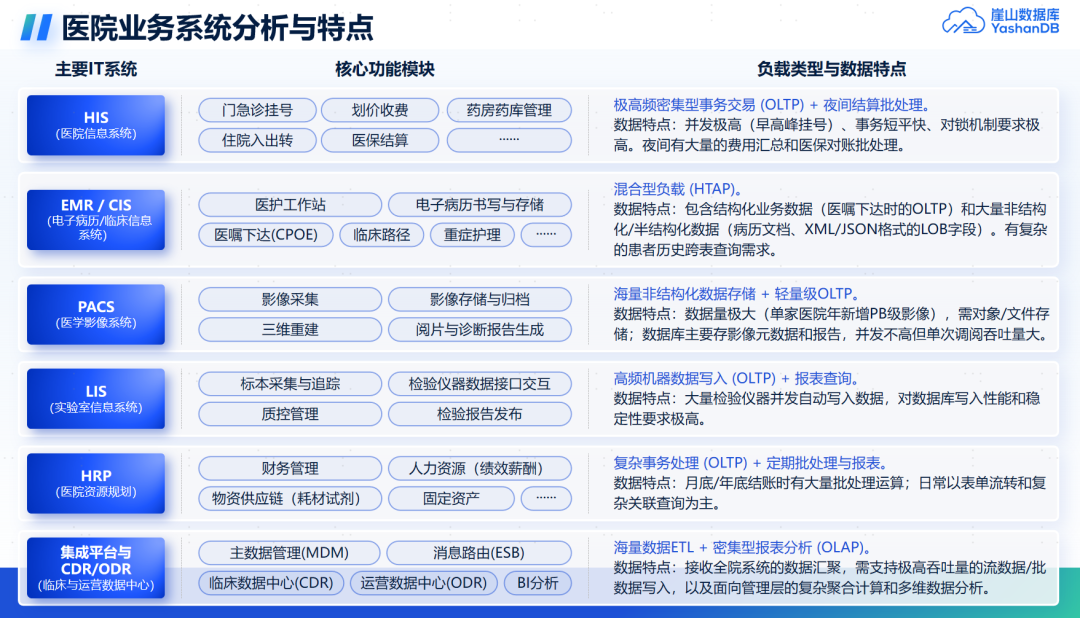This screenshot has height=618, width=1080.
Task: Click the 主要IT系统 column header
Action: coord(96,69)
